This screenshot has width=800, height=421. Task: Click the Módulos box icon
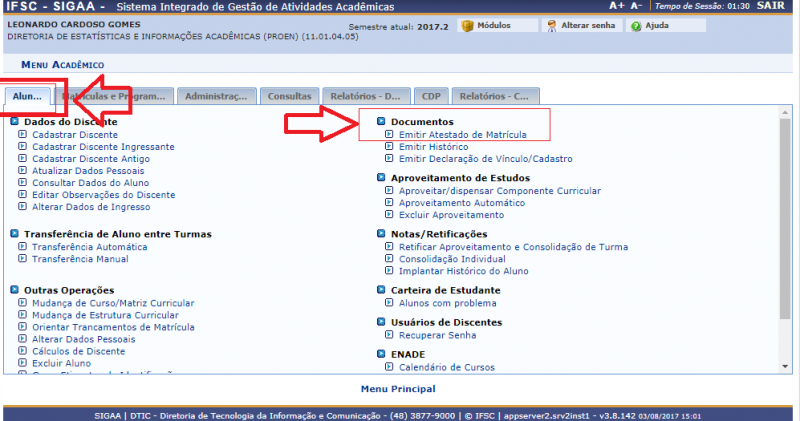[x=467, y=26]
